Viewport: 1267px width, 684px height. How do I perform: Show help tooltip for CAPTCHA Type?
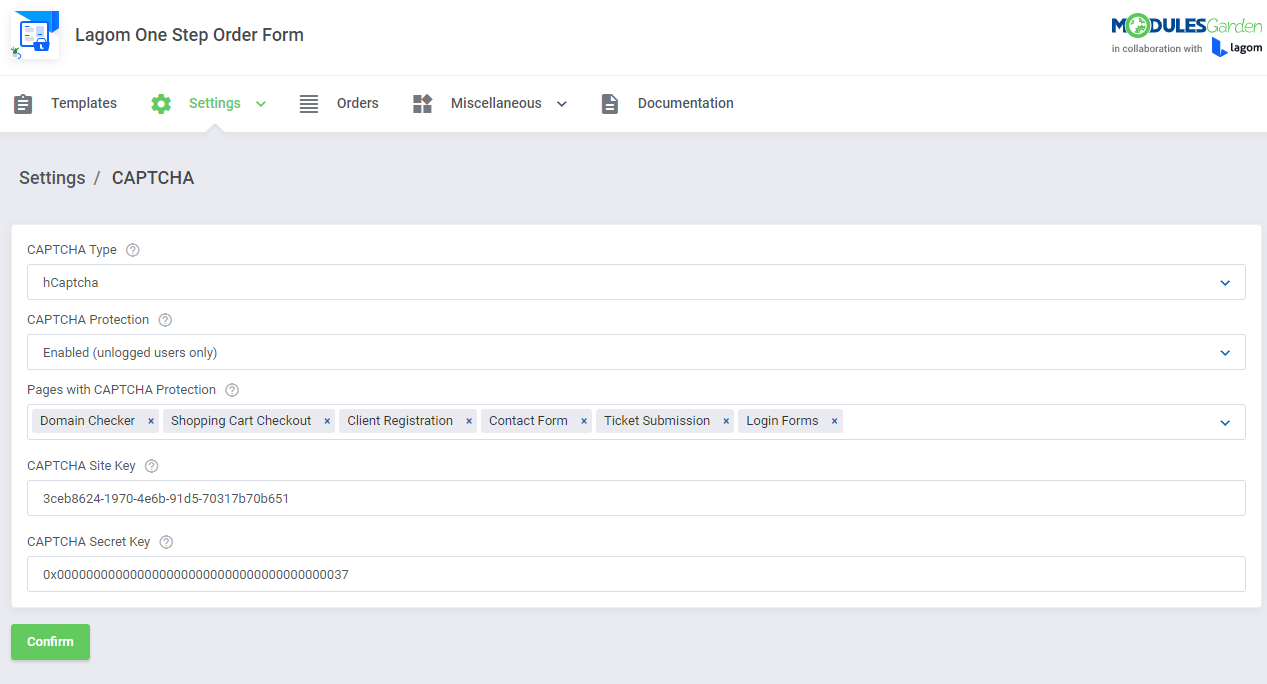pyautogui.click(x=133, y=250)
